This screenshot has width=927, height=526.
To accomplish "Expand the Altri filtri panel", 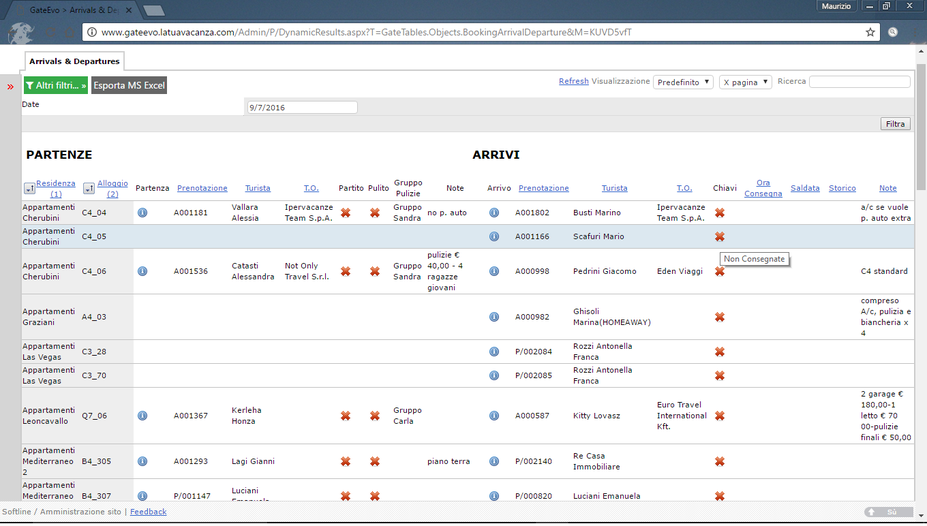I will (55, 86).
